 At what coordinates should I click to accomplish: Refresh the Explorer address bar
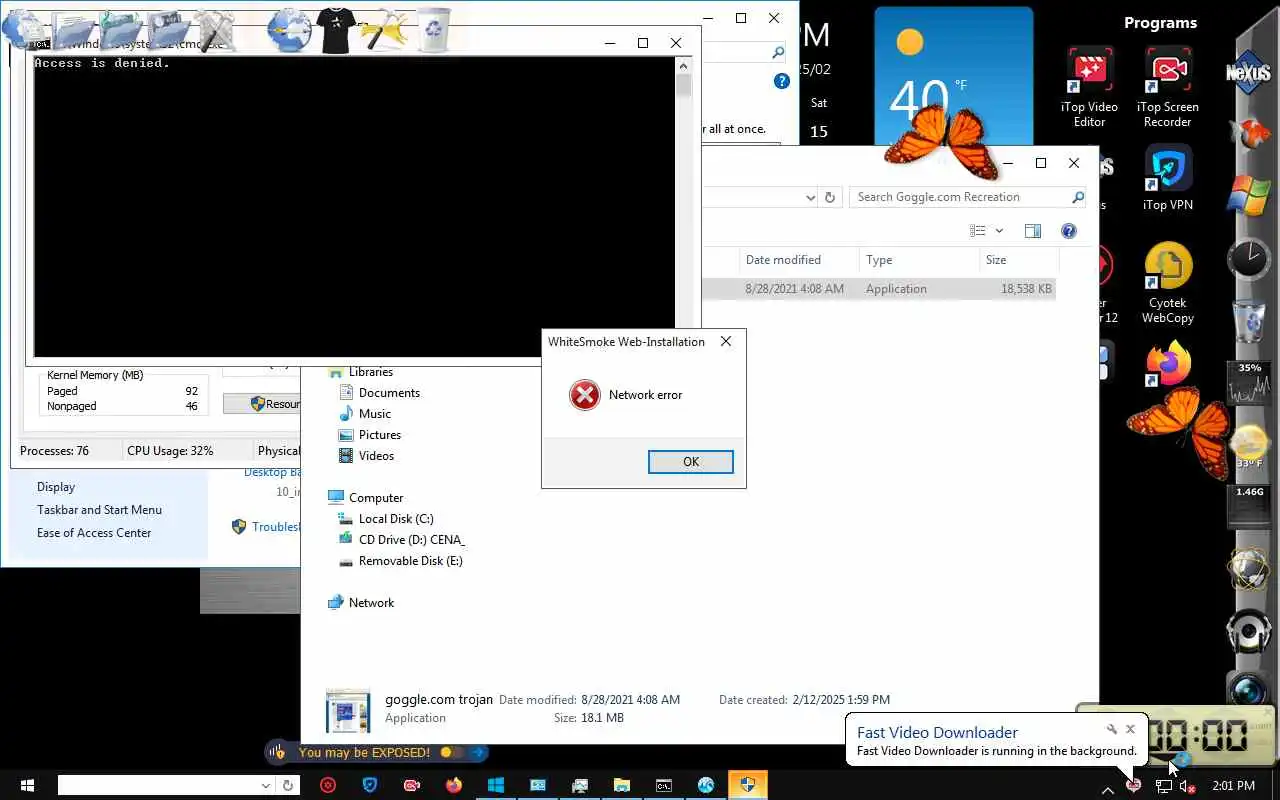point(829,197)
